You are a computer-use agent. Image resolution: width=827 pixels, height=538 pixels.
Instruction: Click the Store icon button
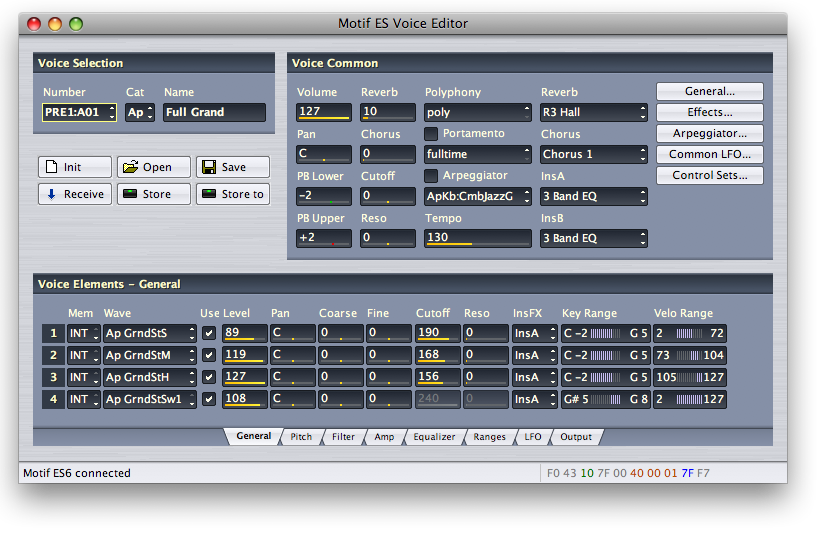tap(153, 194)
